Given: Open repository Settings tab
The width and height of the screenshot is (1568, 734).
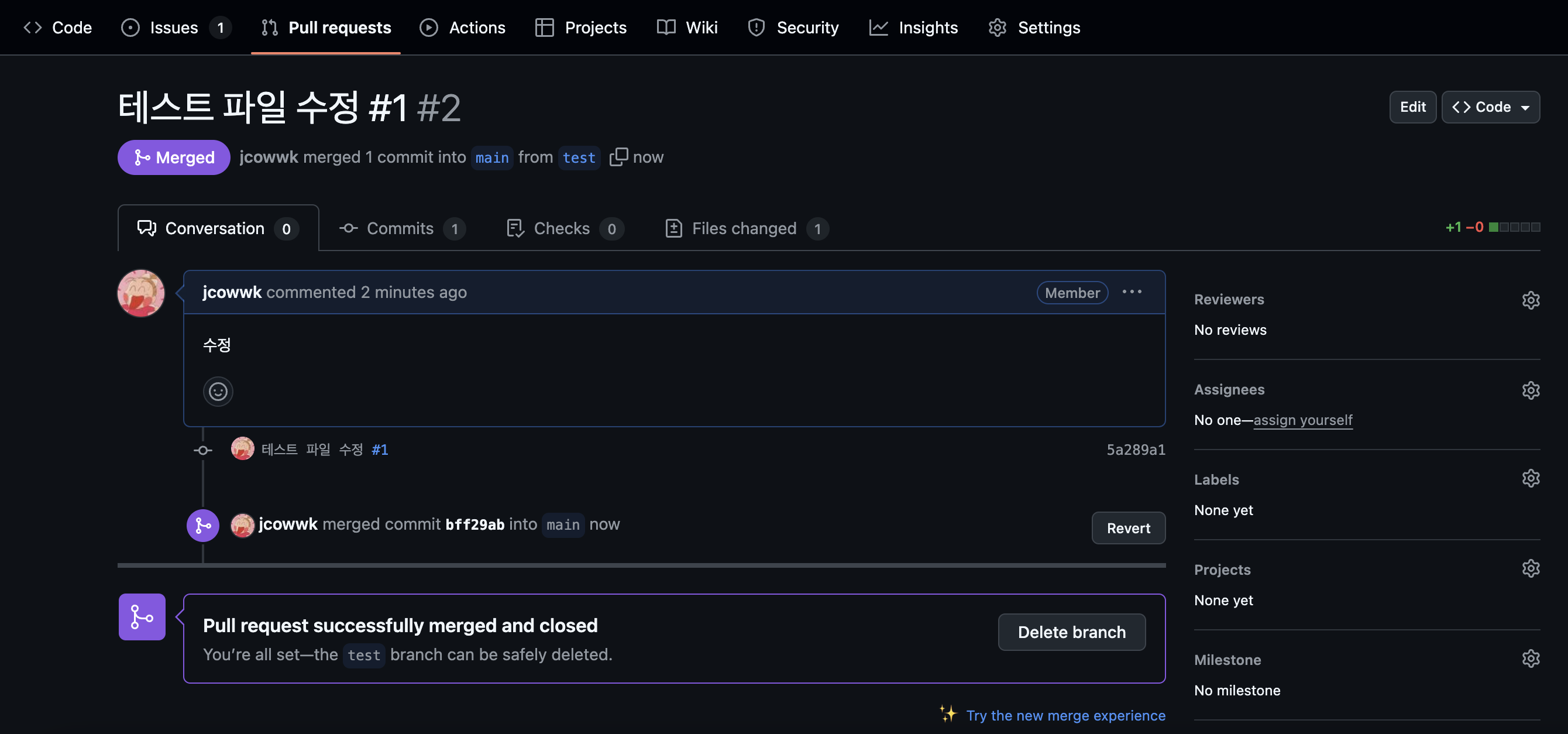Looking at the screenshot, I should [1034, 28].
